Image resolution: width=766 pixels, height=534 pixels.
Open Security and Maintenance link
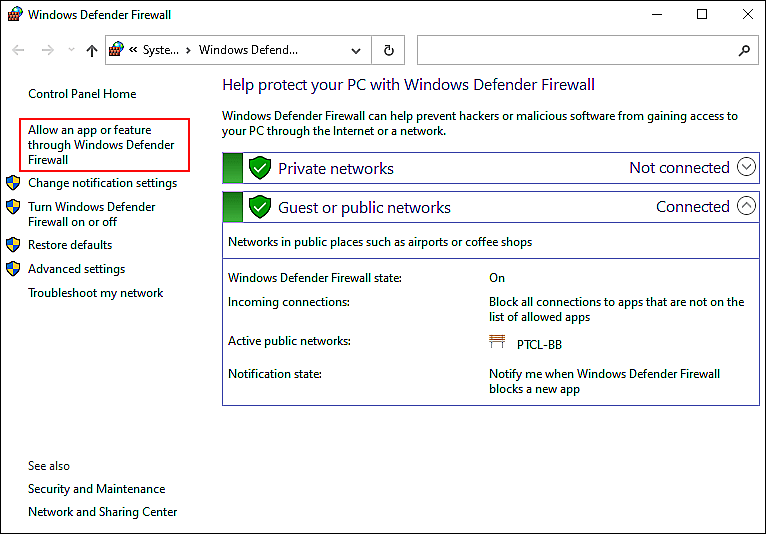tap(97, 489)
